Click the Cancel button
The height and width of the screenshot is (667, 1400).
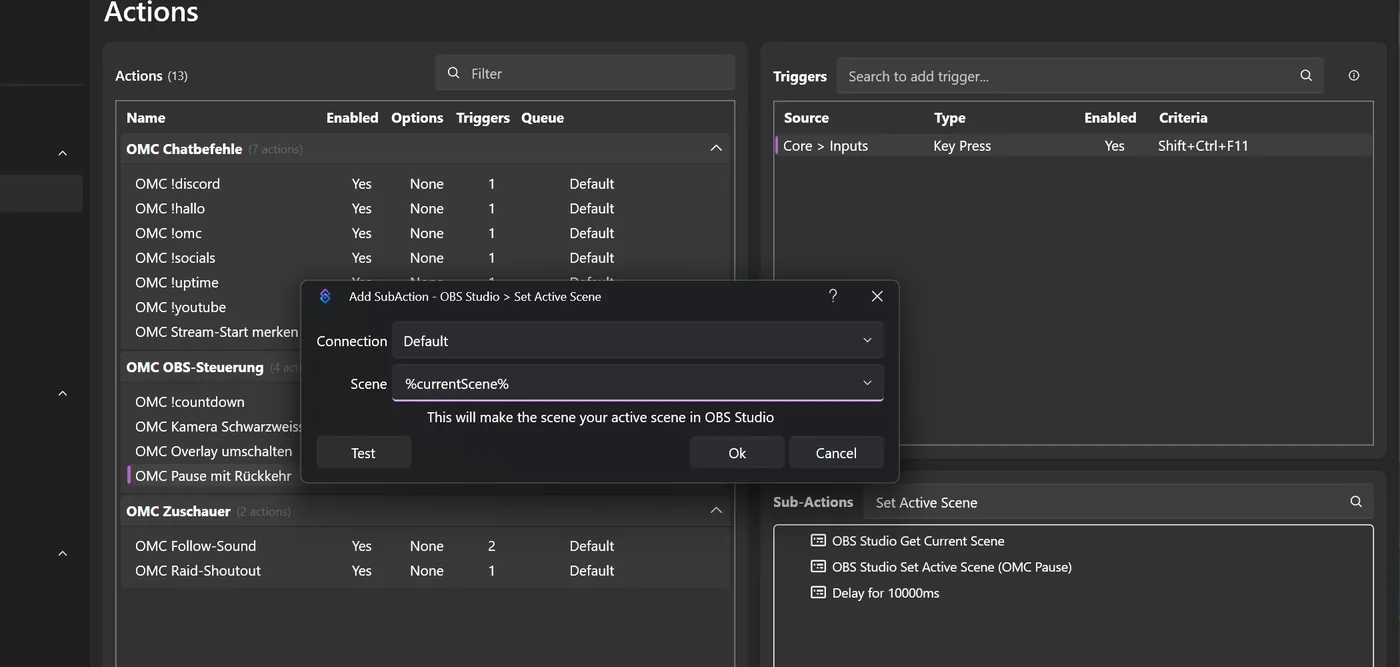tap(836, 453)
